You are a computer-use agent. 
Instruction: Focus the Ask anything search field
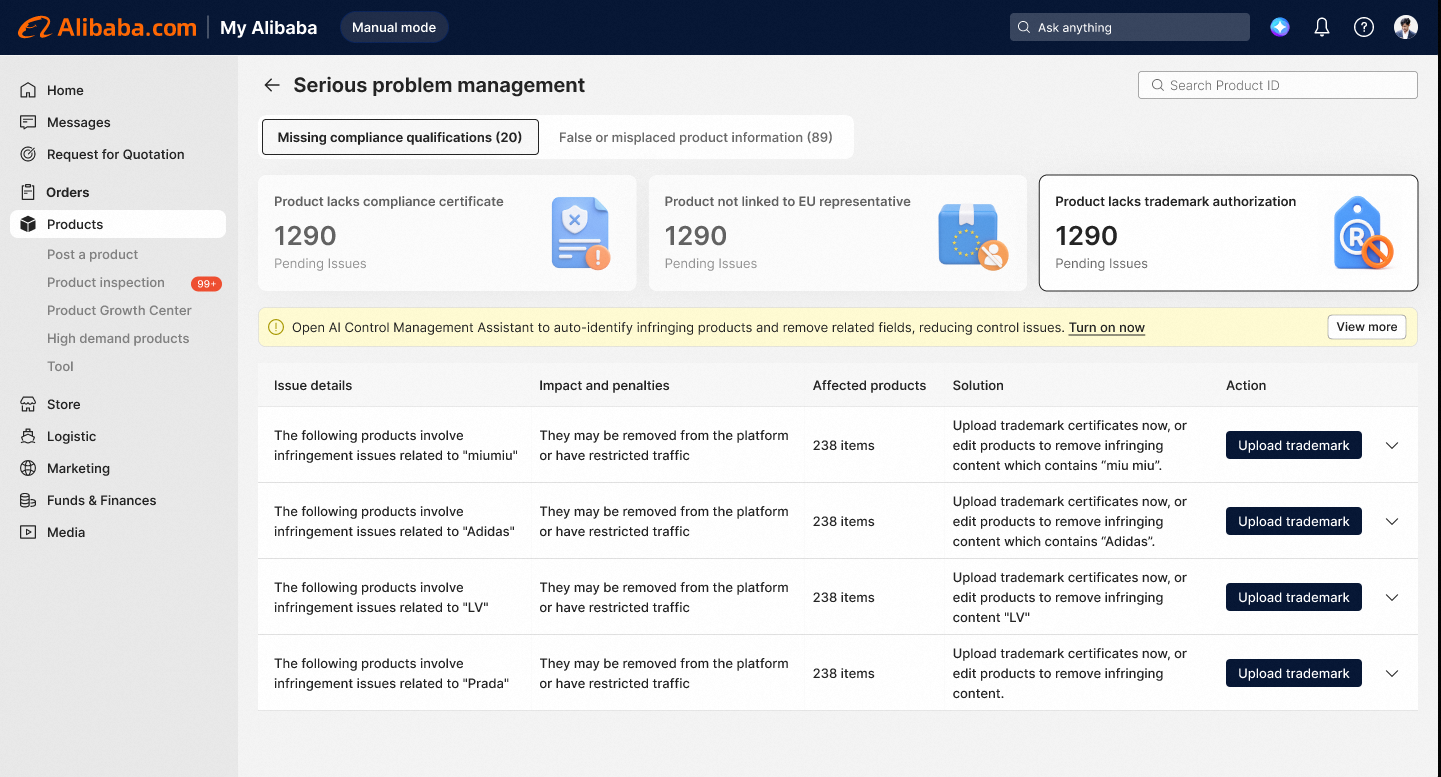1130,27
